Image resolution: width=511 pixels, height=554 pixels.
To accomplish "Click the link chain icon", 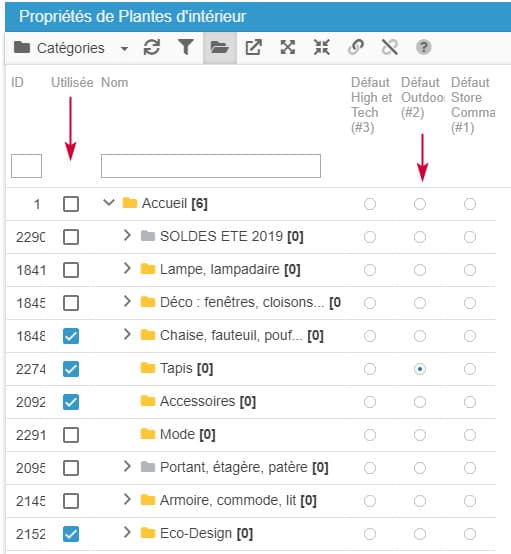I will pyautogui.click(x=356, y=47).
